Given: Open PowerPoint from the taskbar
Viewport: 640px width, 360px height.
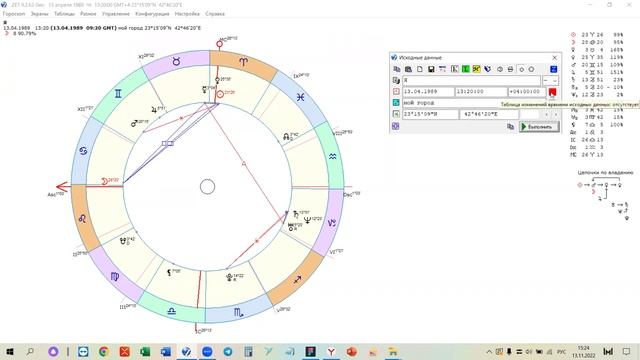Looking at the screenshot, I should 351,351.
